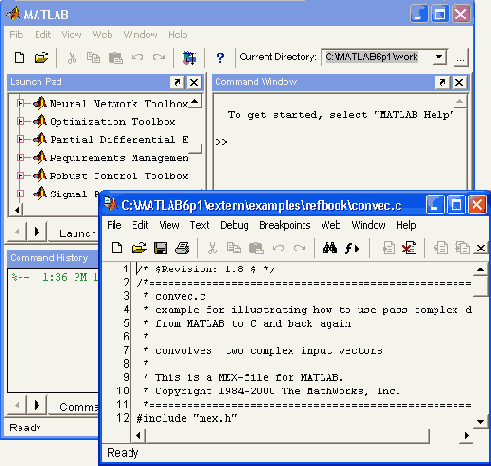491x466 pixels.
Task: Click Paste icon in editor toolbar
Action: point(256,248)
